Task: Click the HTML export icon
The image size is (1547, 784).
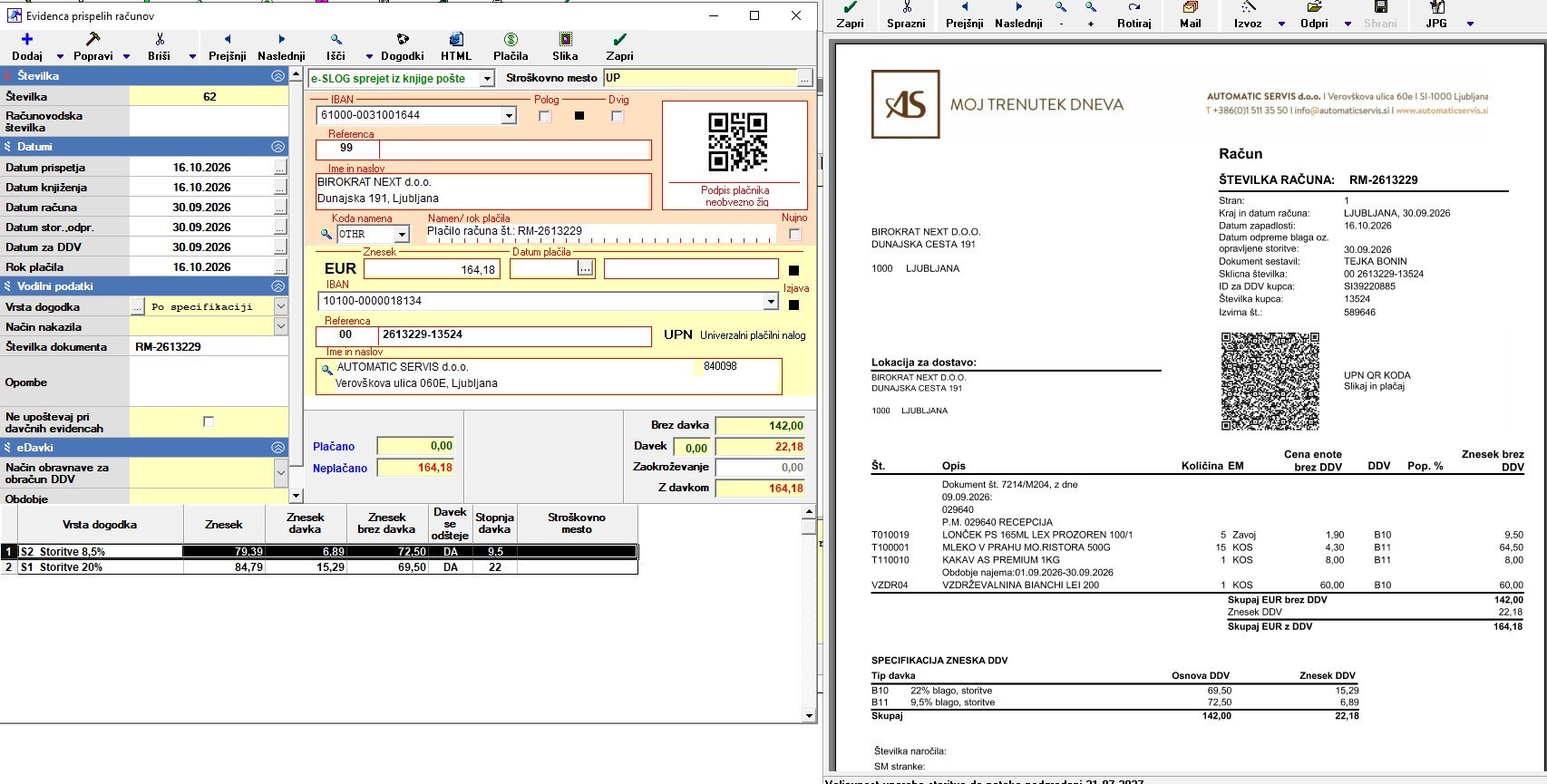Action: coord(456,39)
